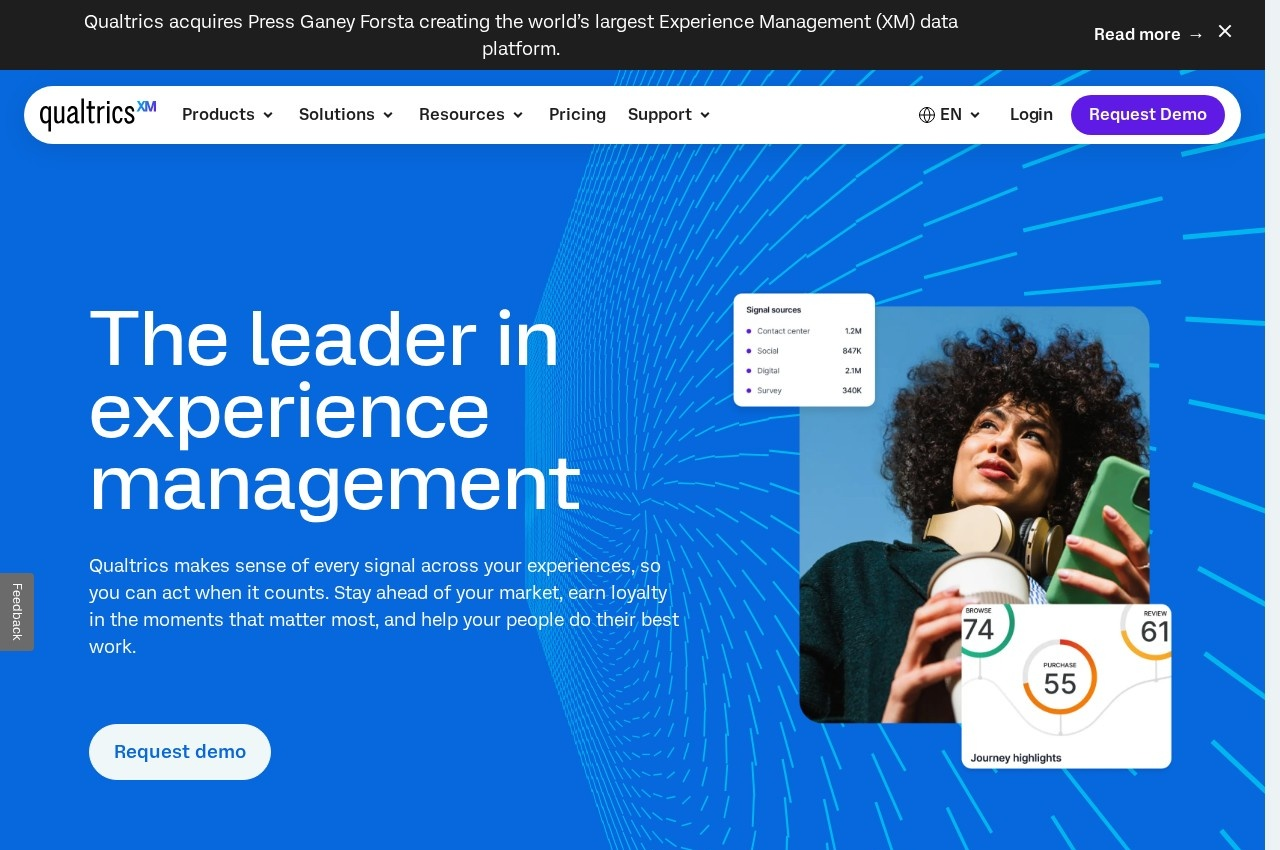This screenshot has height=850, width=1280.
Task: Open the Support menu
Action: click(x=670, y=115)
